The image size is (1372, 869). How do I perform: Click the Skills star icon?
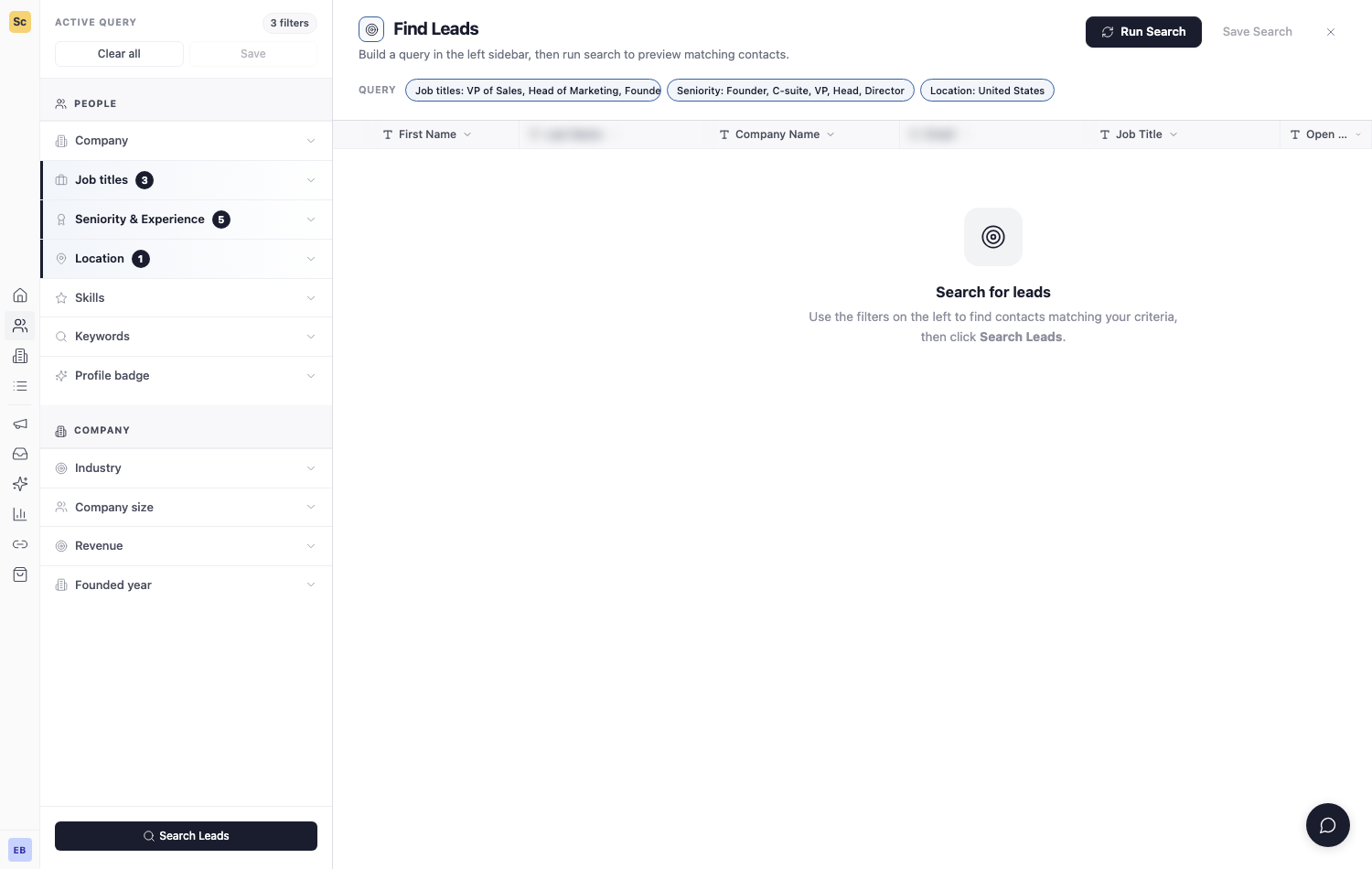click(x=61, y=298)
